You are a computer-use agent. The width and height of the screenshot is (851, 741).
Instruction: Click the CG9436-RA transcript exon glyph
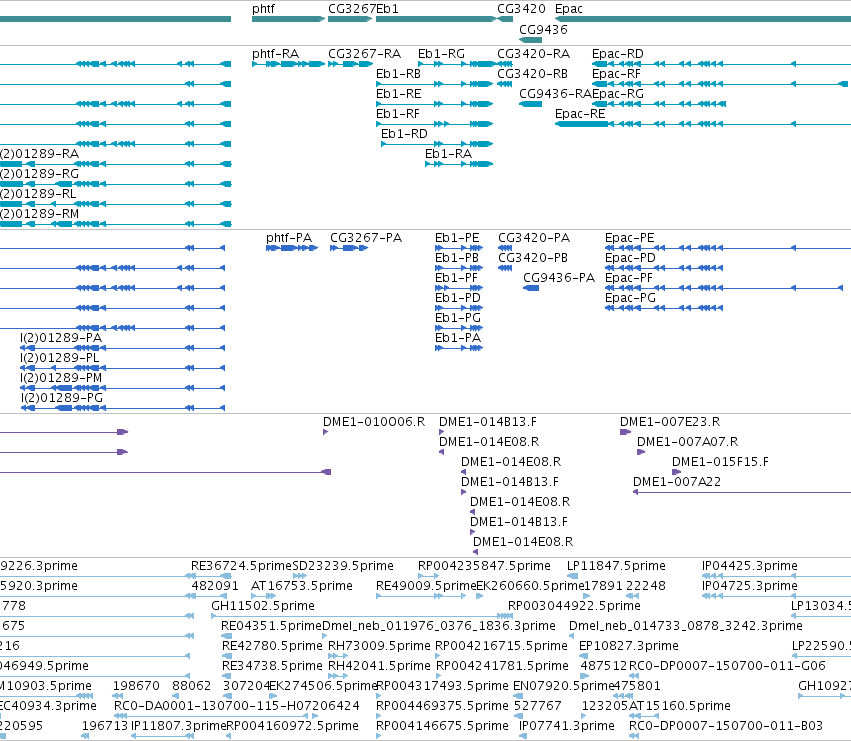pos(530,104)
